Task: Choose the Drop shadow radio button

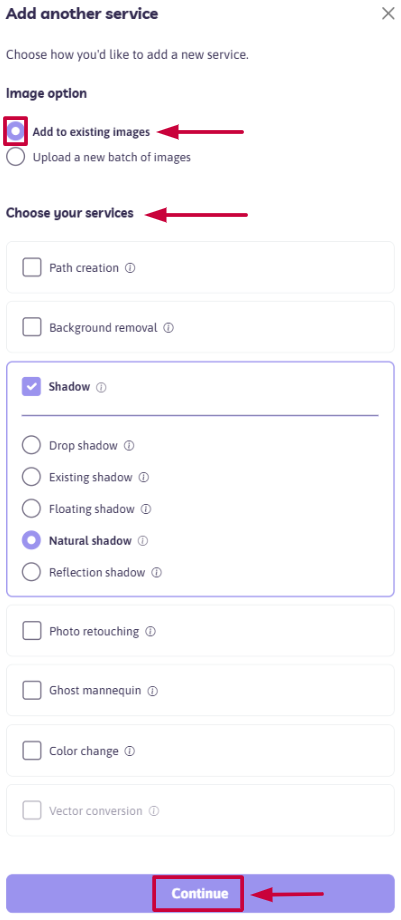Action: click(x=31, y=445)
